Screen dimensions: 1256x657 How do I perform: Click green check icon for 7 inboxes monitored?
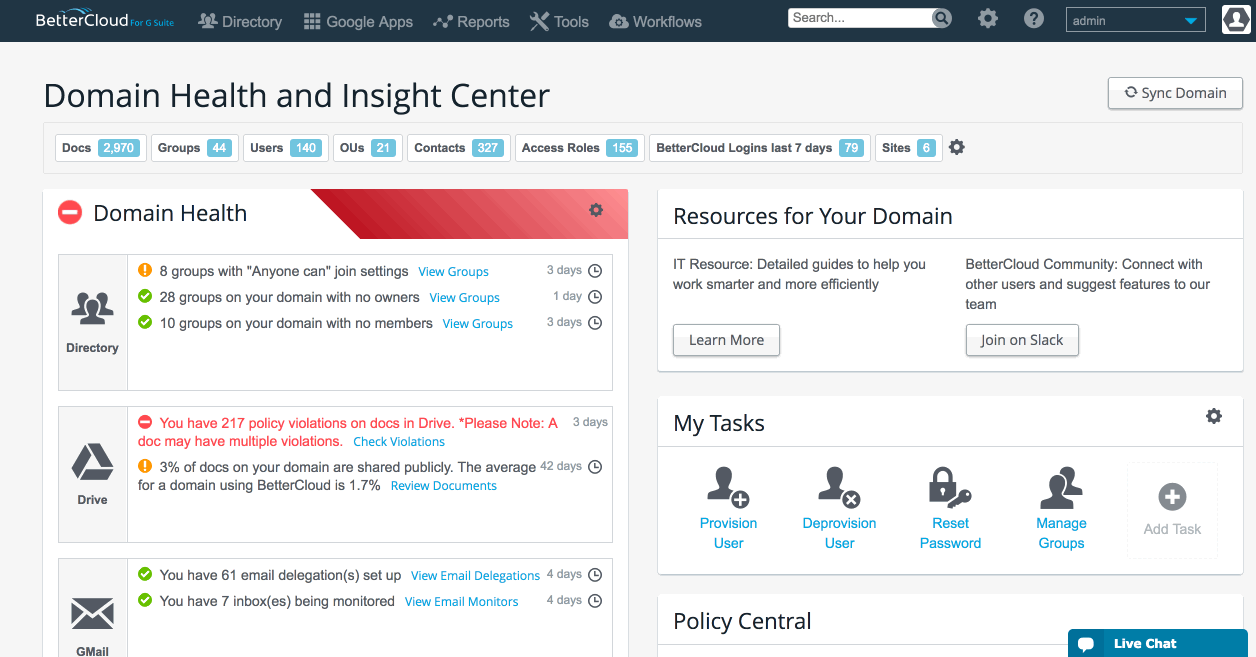(x=145, y=600)
